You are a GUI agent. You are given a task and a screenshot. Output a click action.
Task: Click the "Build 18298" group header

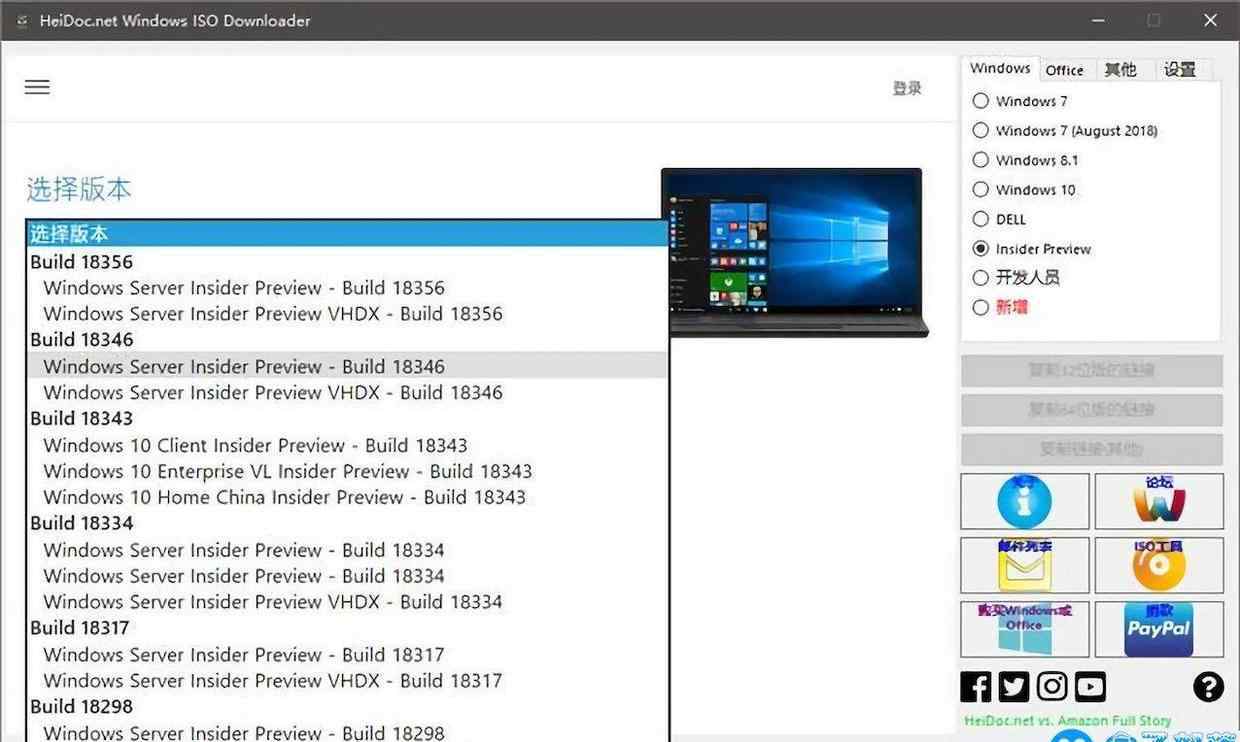82,706
